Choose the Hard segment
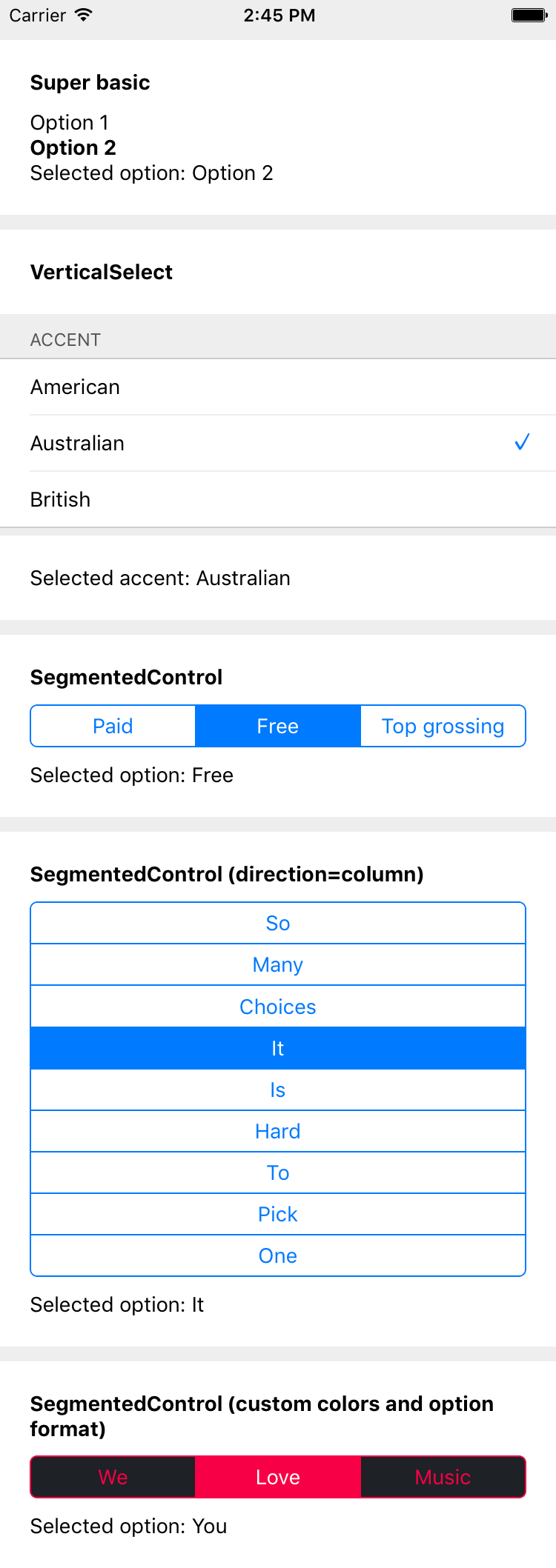 click(278, 1131)
